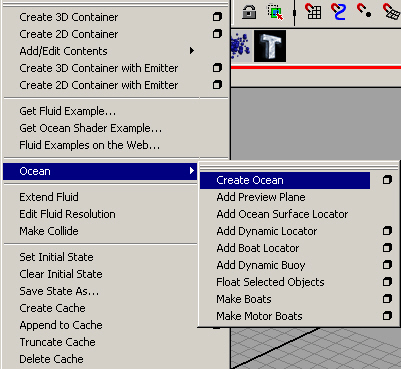
Task: Choose Create 3D Container menu item
Action: point(69,17)
